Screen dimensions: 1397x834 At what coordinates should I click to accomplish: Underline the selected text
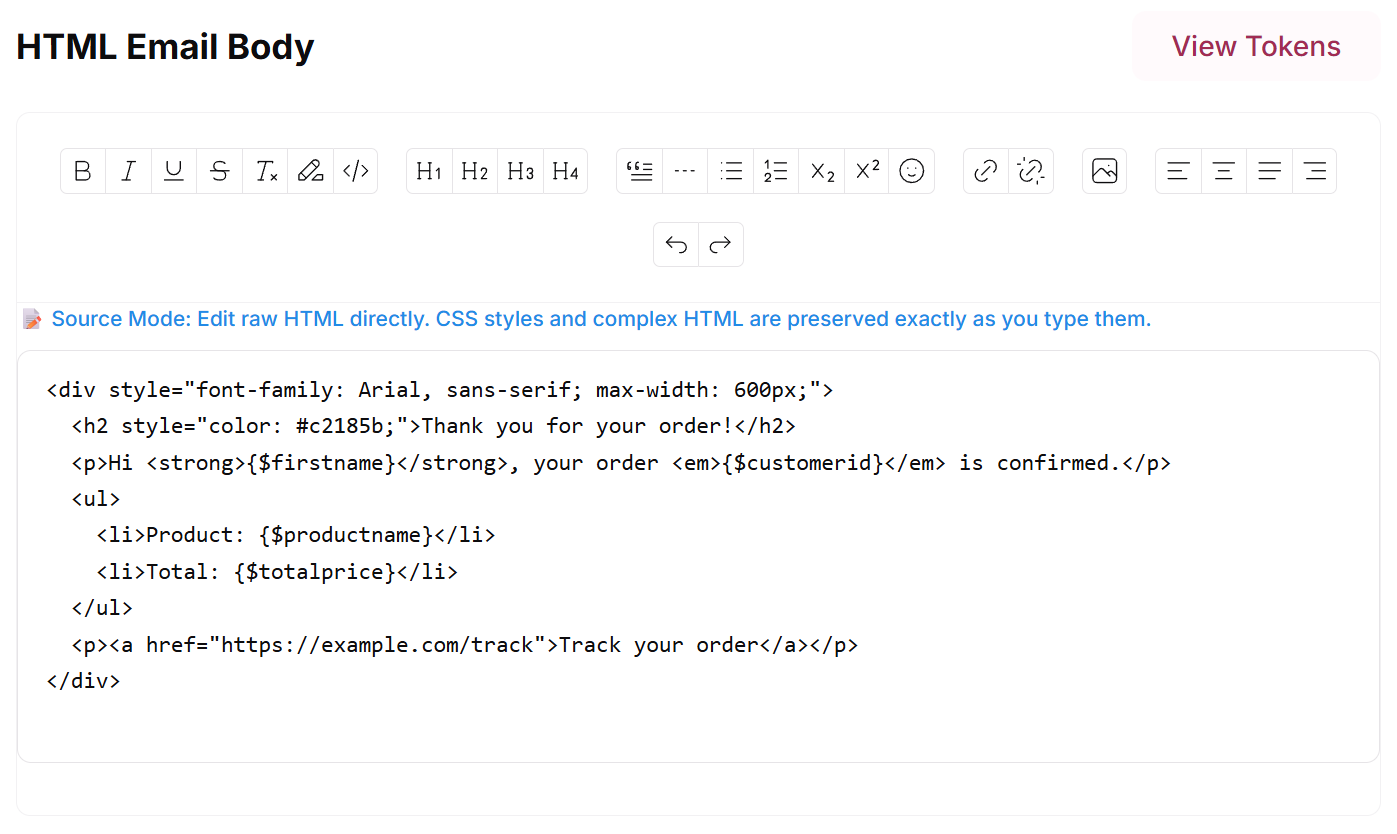point(174,171)
